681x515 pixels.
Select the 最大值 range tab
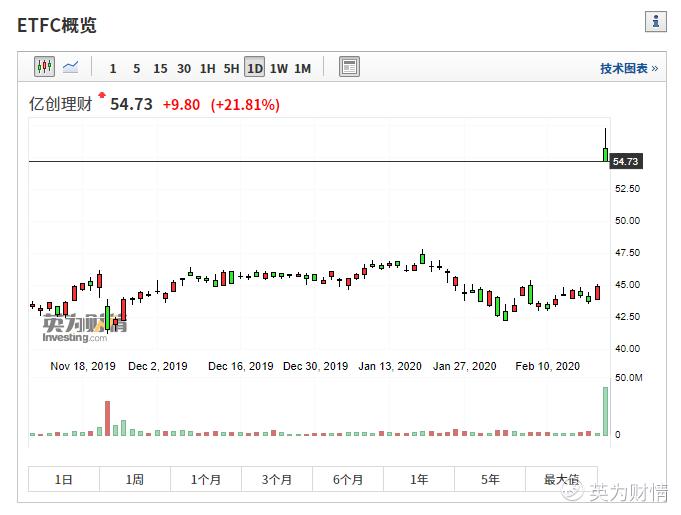(x=562, y=479)
